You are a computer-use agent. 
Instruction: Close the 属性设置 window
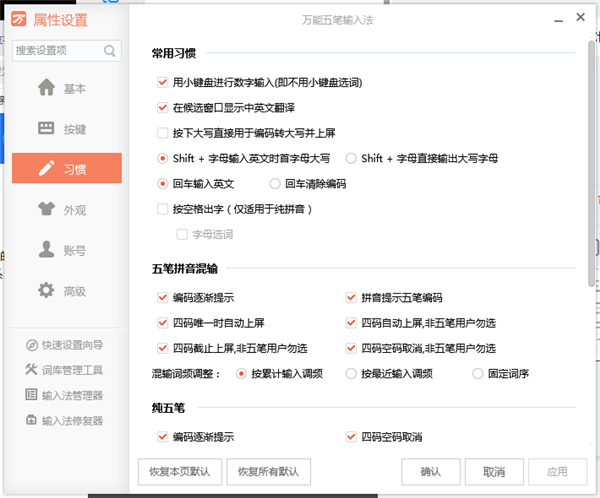click(x=580, y=17)
